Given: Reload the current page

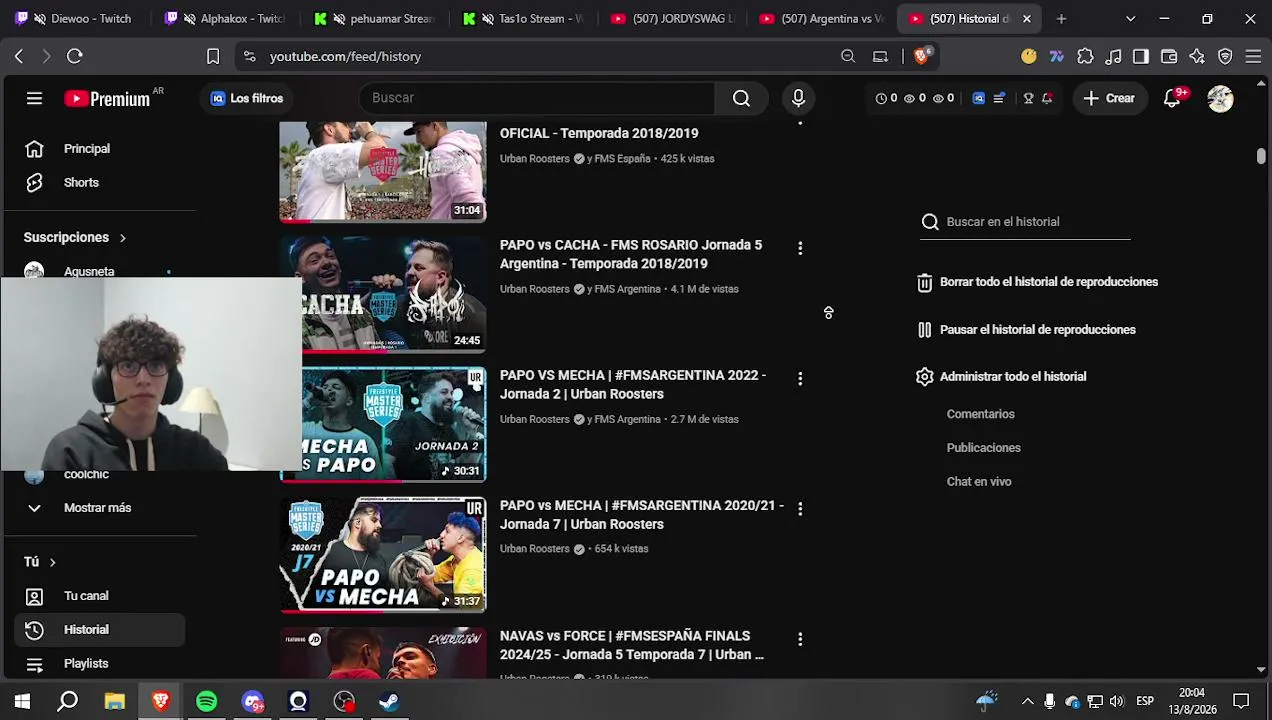Looking at the screenshot, I should coord(74,56).
